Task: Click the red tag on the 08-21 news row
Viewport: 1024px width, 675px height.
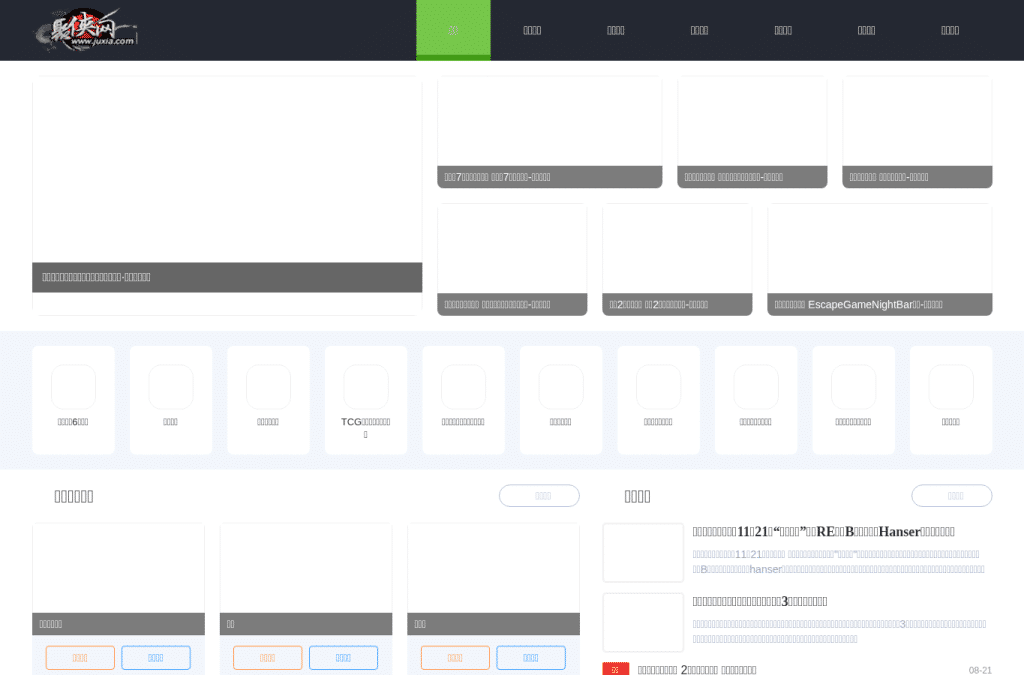Action: (x=616, y=669)
